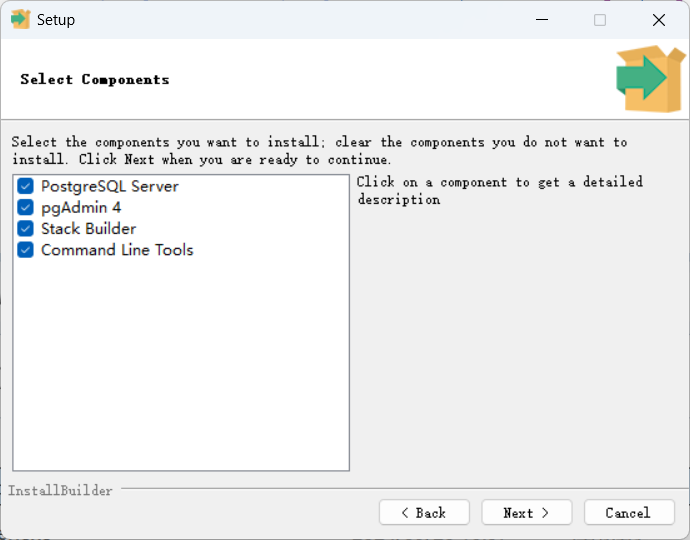The height and width of the screenshot is (540, 690).
Task: Untick the pgAdmin 4 checkbox
Action: (26, 208)
